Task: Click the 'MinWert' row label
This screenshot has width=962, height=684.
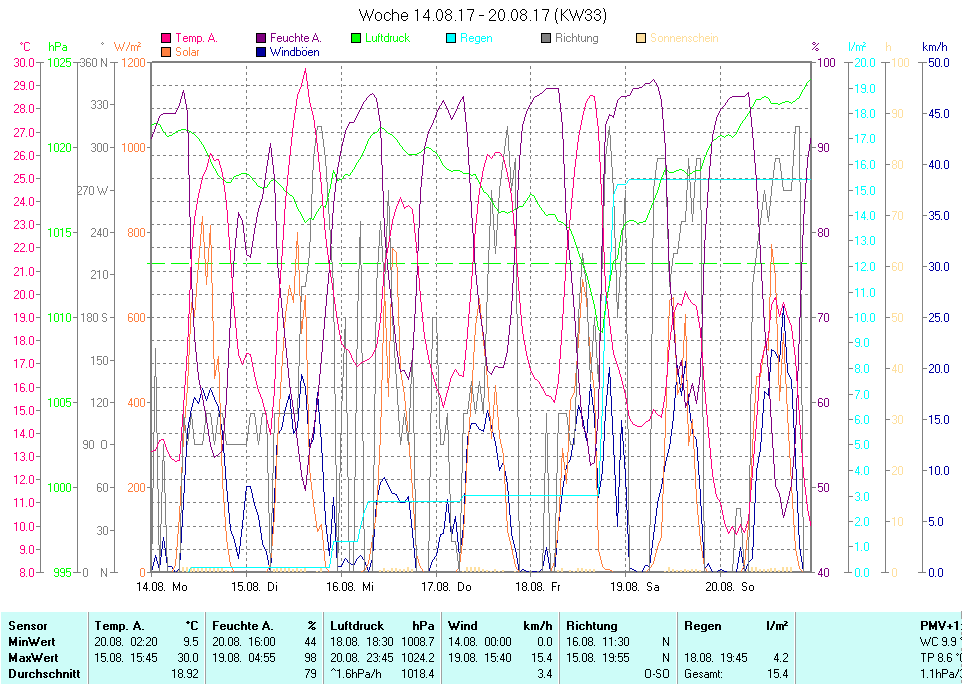Action: pyautogui.click(x=32, y=642)
